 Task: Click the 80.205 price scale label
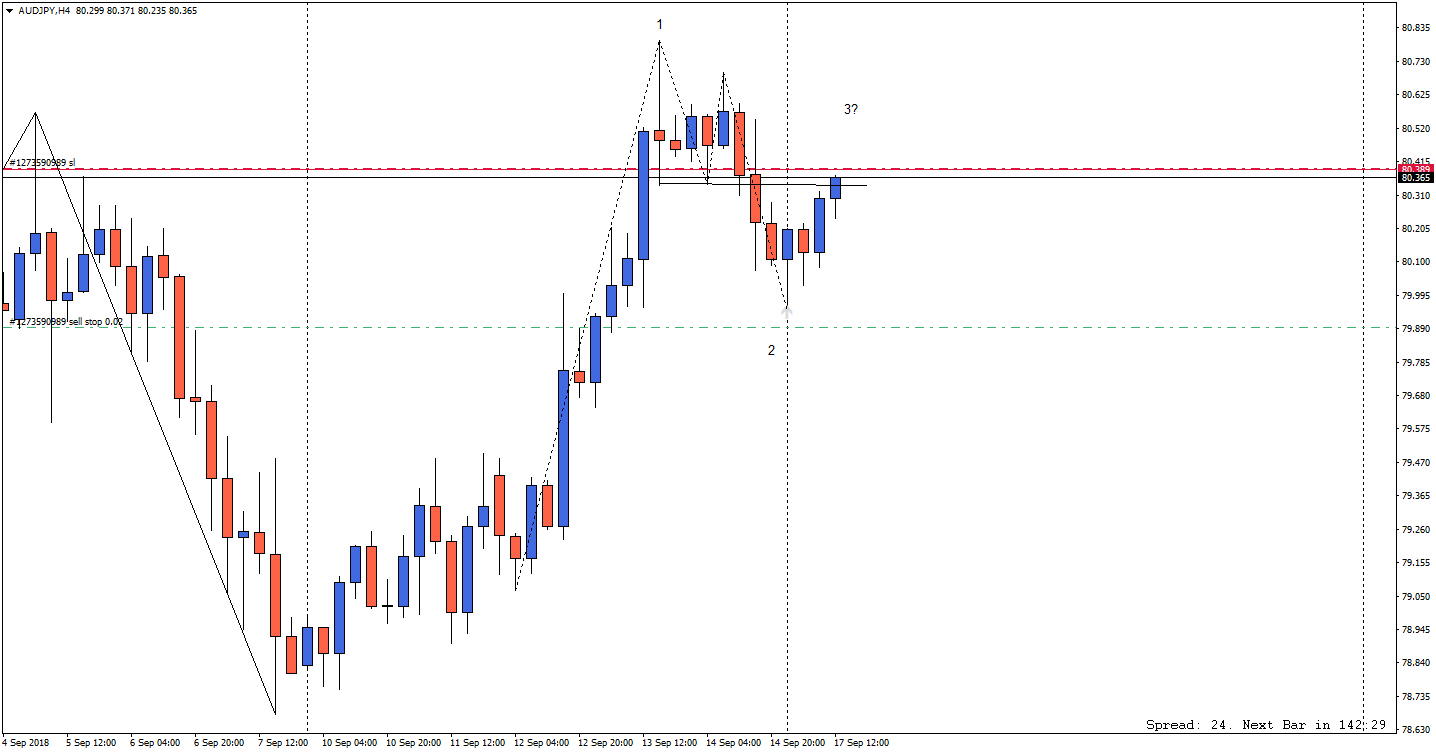(1414, 229)
